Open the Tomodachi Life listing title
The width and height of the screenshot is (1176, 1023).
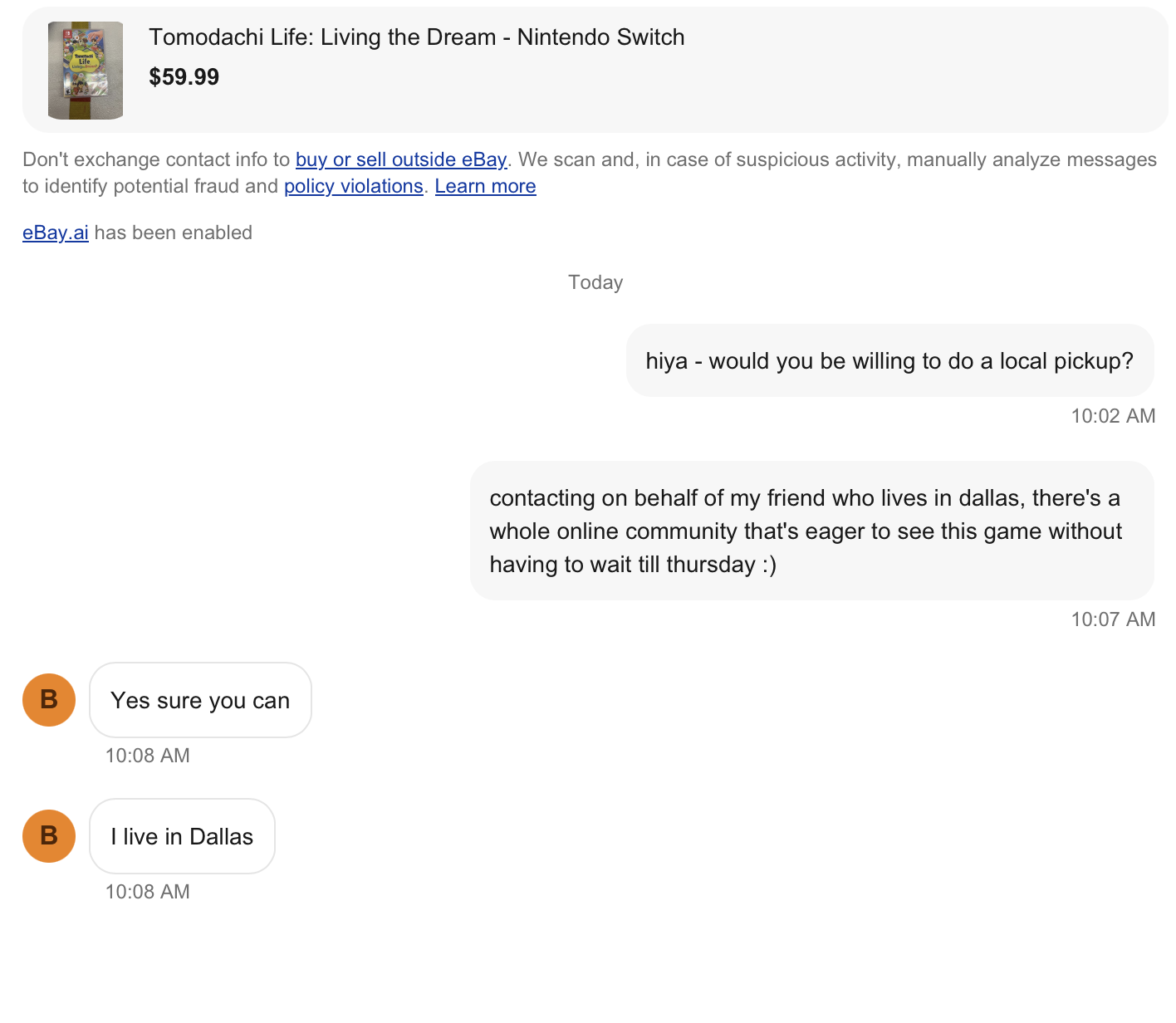pyautogui.click(x=417, y=37)
